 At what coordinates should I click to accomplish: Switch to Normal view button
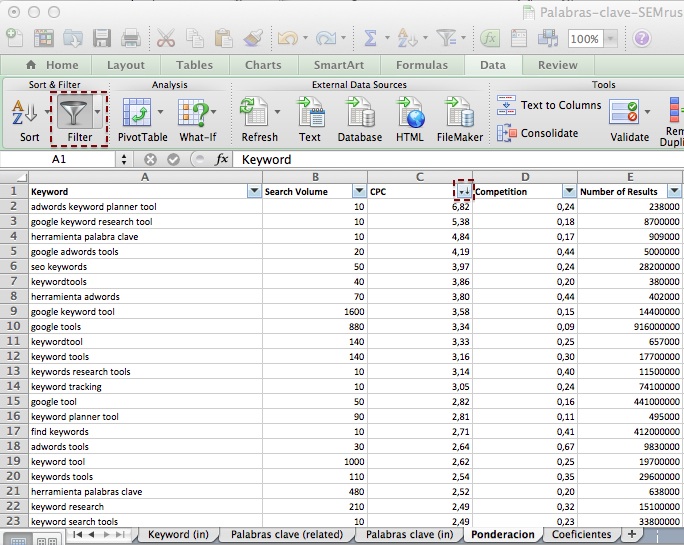coord(18,540)
